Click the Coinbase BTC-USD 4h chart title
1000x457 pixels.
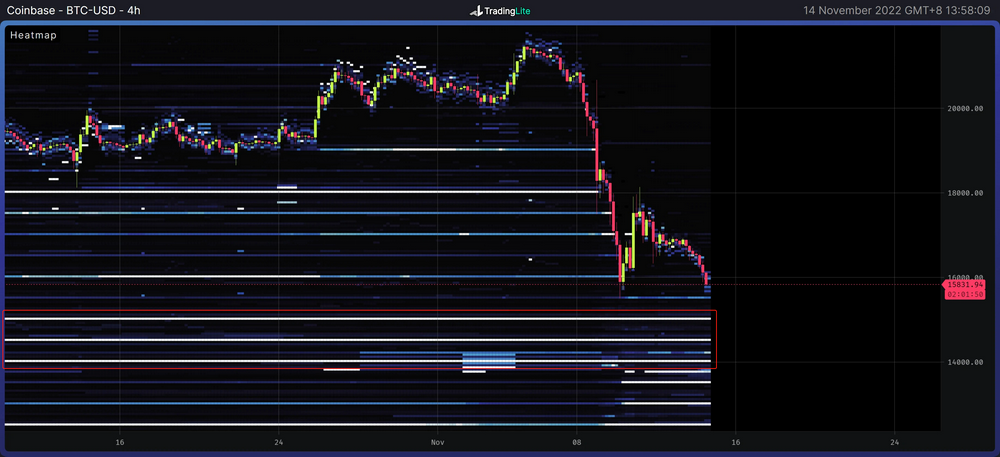[x=74, y=11]
